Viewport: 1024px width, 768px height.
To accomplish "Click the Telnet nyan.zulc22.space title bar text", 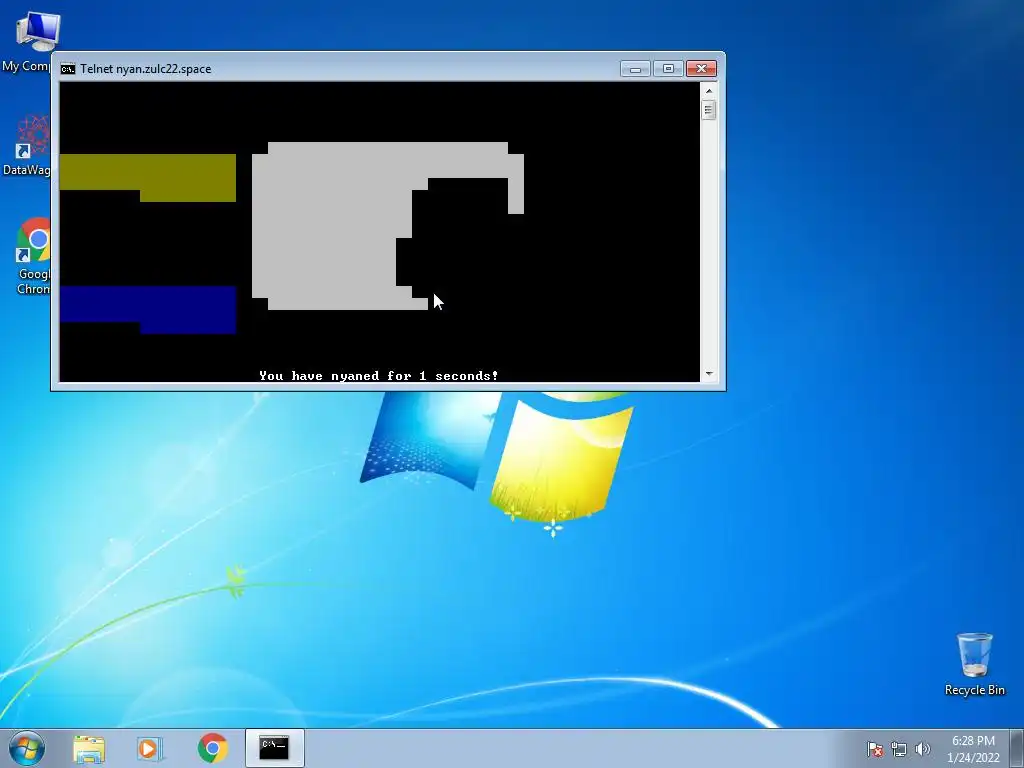I will pos(146,69).
